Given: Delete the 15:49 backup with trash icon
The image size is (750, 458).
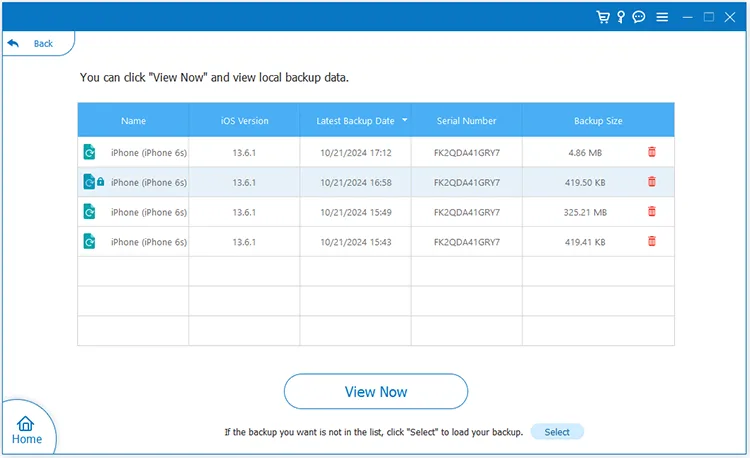Looking at the screenshot, I should point(651,211).
